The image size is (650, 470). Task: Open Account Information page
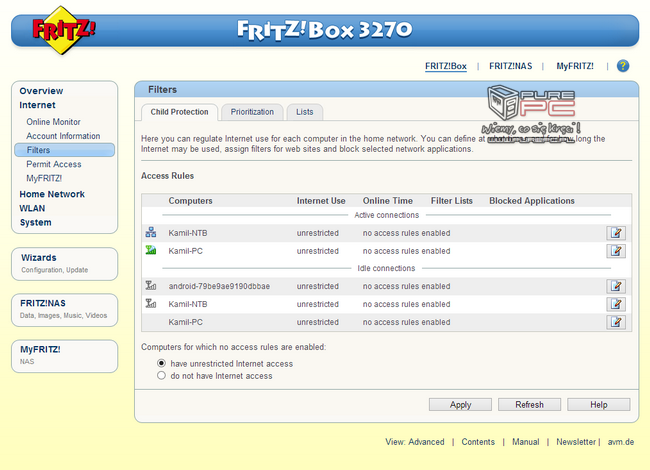click(63, 136)
